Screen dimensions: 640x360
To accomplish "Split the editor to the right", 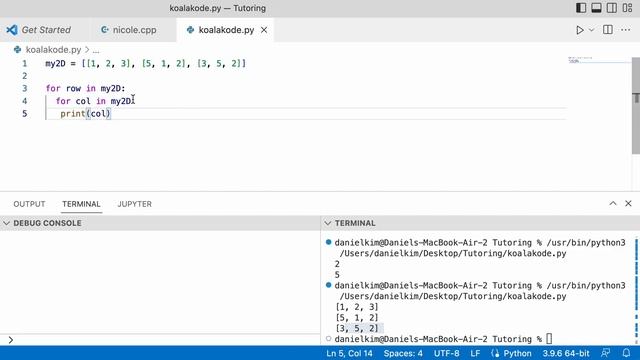I will click(x=608, y=30).
